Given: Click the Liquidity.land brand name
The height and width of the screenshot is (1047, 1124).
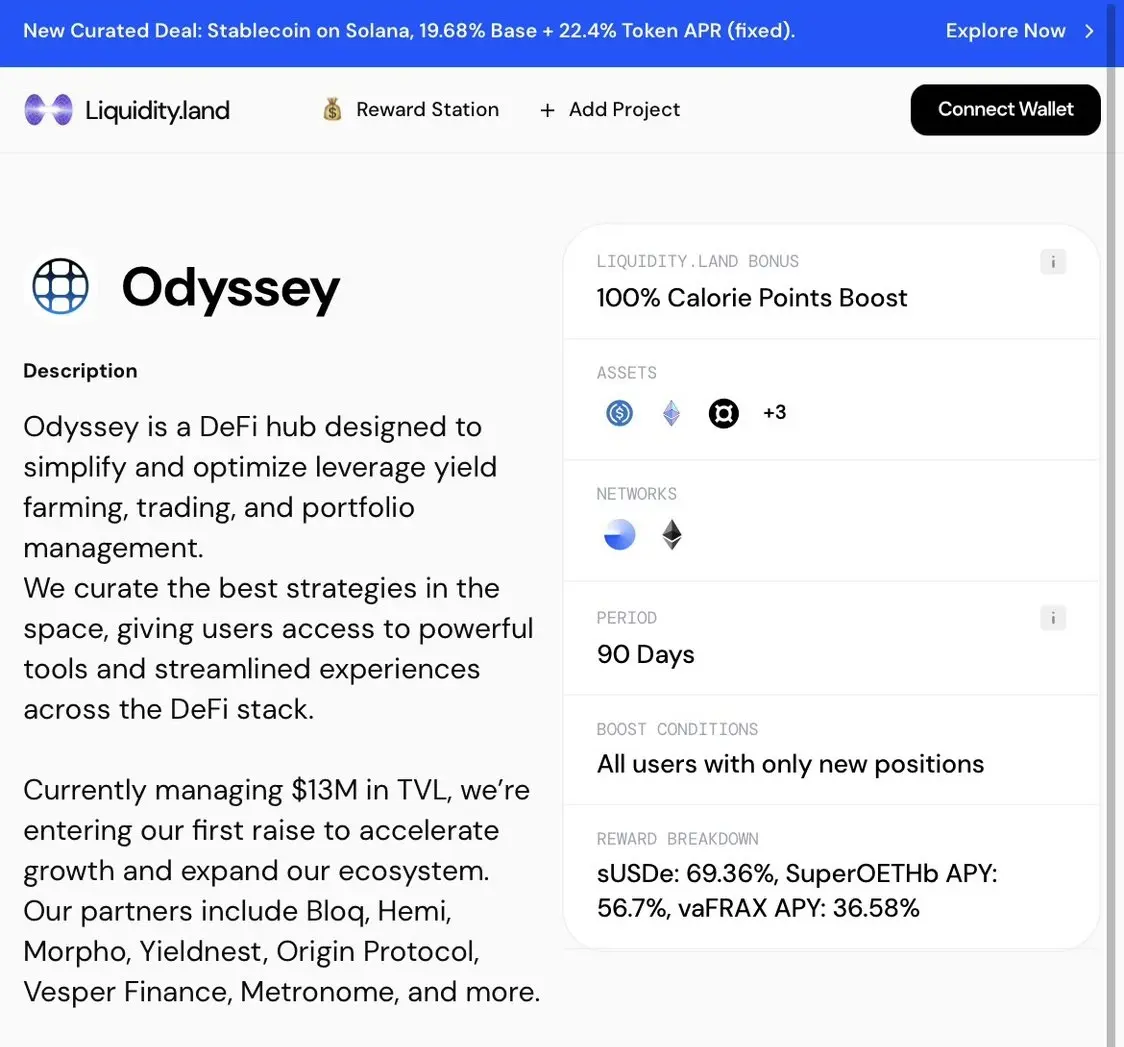Looking at the screenshot, I should tap(157, 110).
